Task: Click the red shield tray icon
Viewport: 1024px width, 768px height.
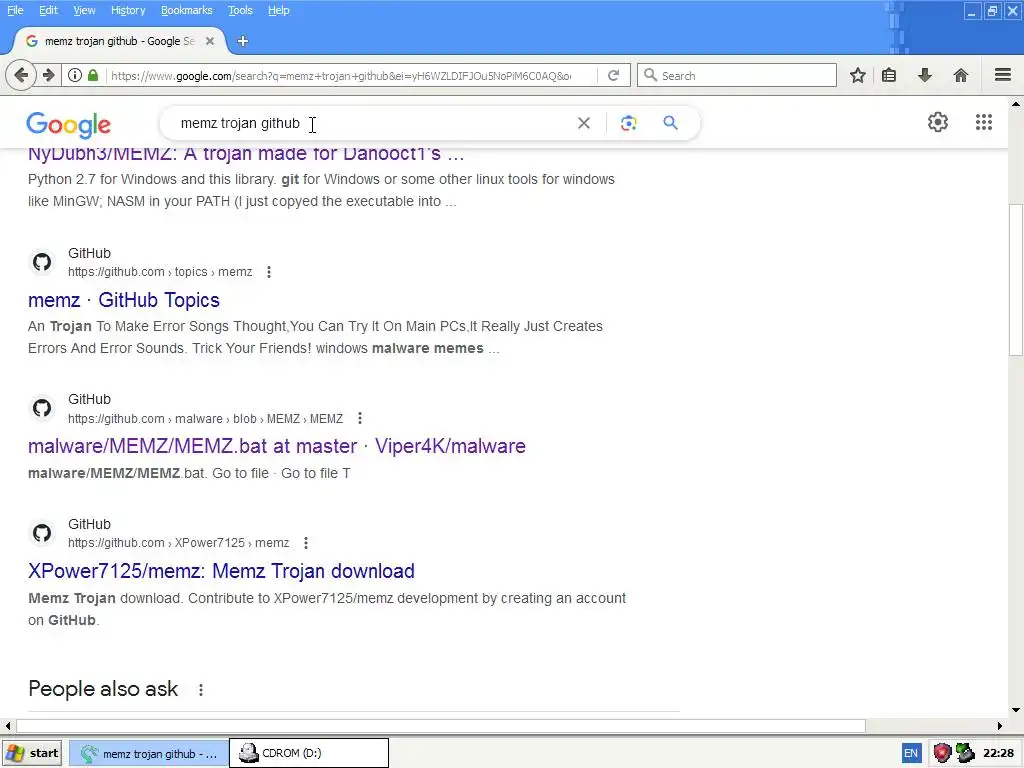Action: coord(942,754)
